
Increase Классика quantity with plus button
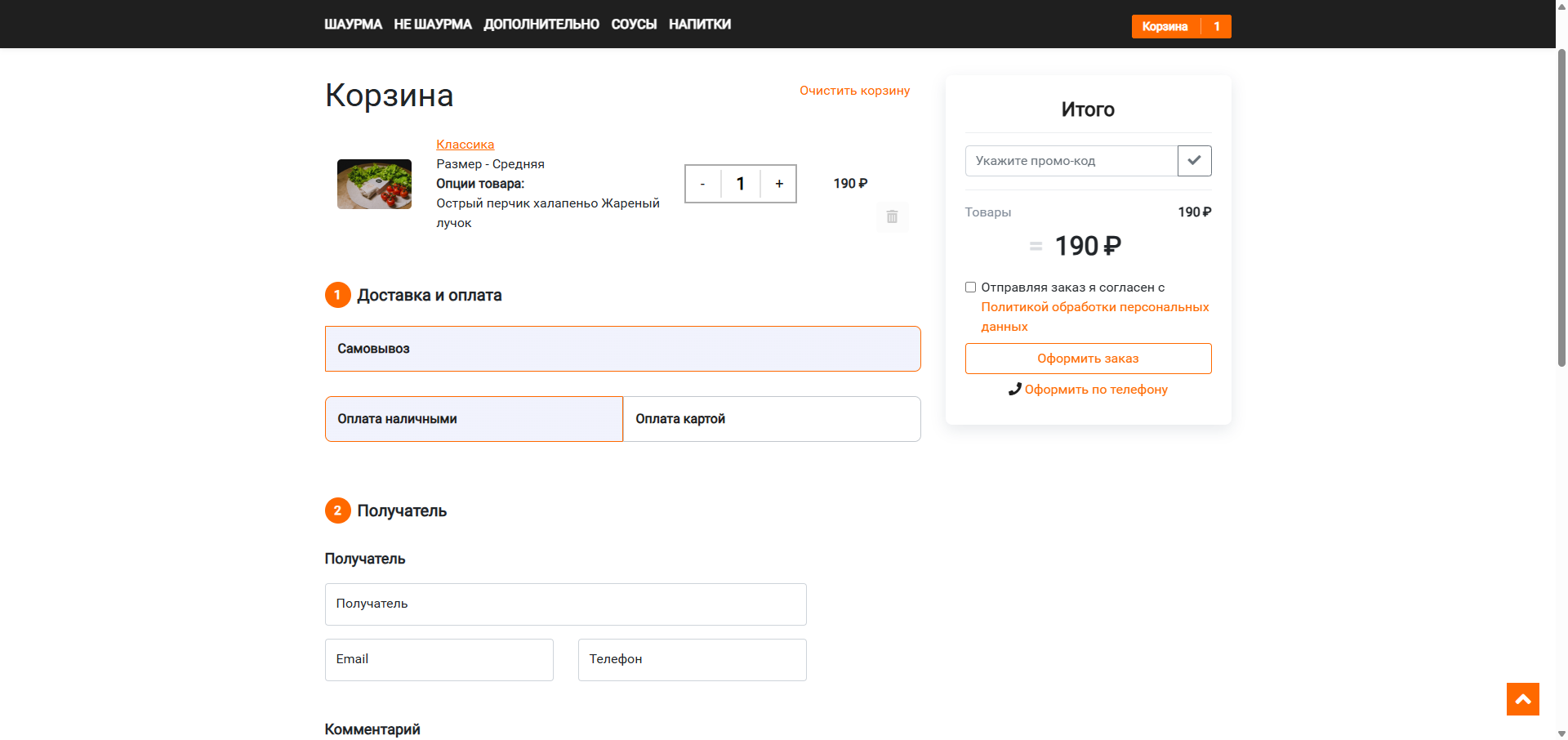[x=779, y=184]
